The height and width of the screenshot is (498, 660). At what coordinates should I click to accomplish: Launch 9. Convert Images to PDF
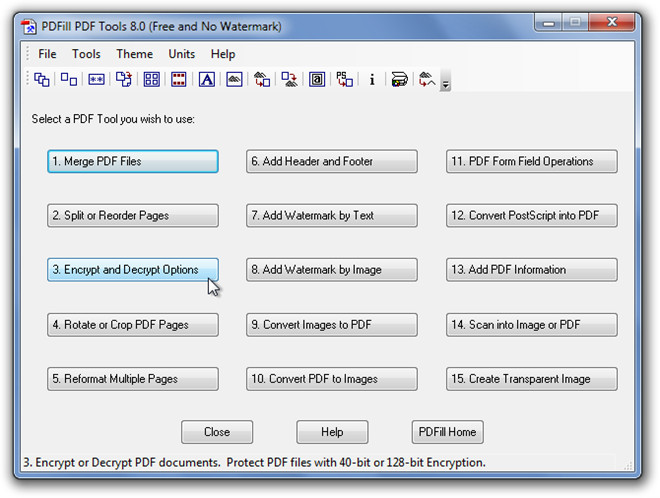[332, 325]
